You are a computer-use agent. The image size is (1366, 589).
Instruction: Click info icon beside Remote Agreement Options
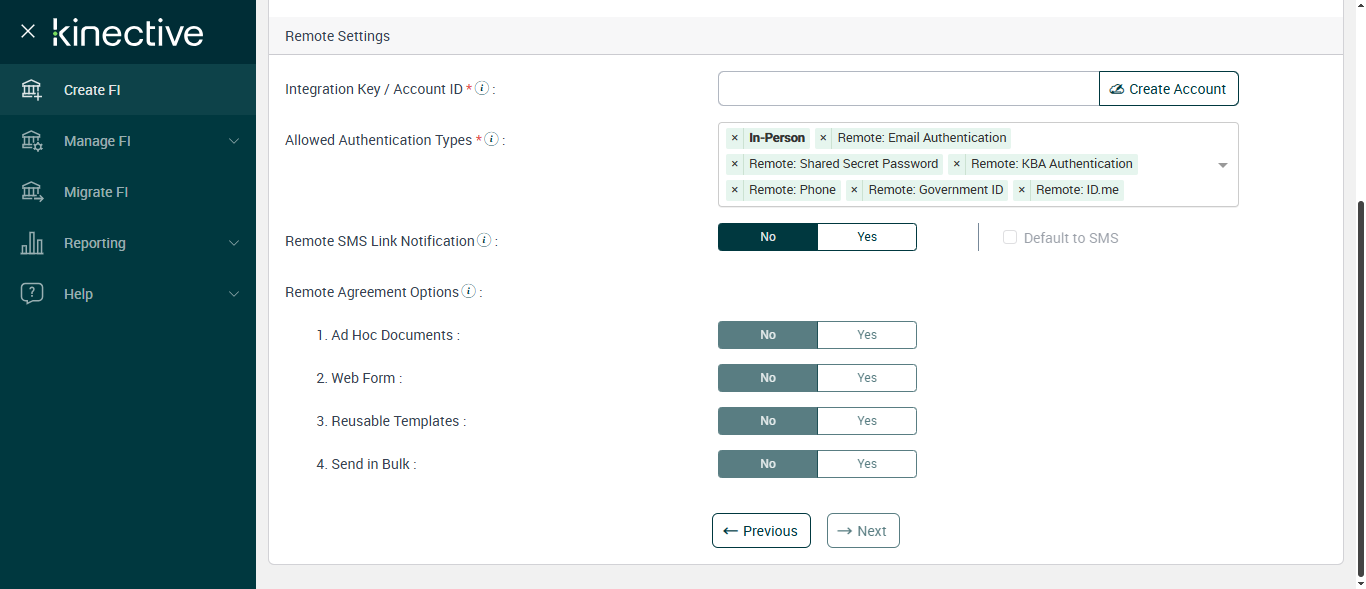468,292
